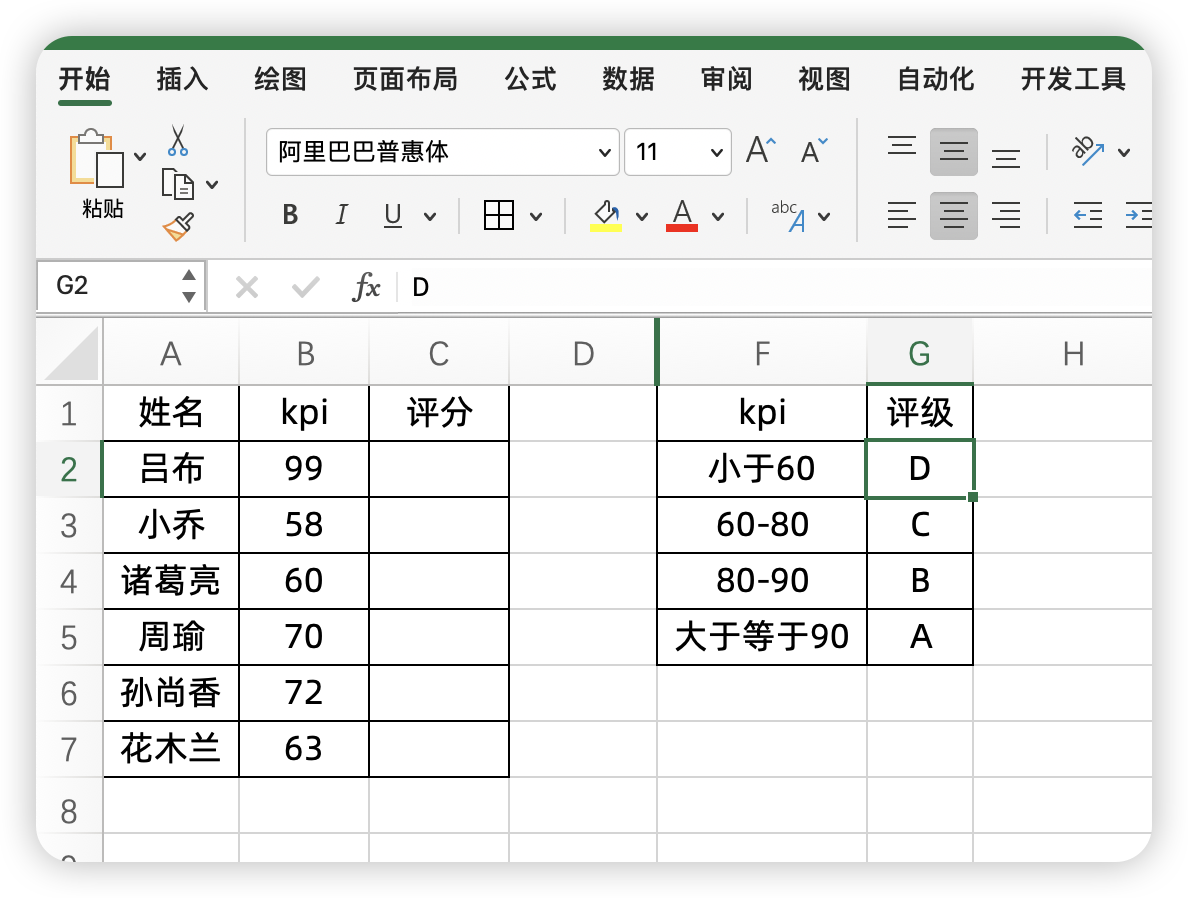1188x898 pixels.
Task: Open the Paste options arrow
Action: coord(140,157)
